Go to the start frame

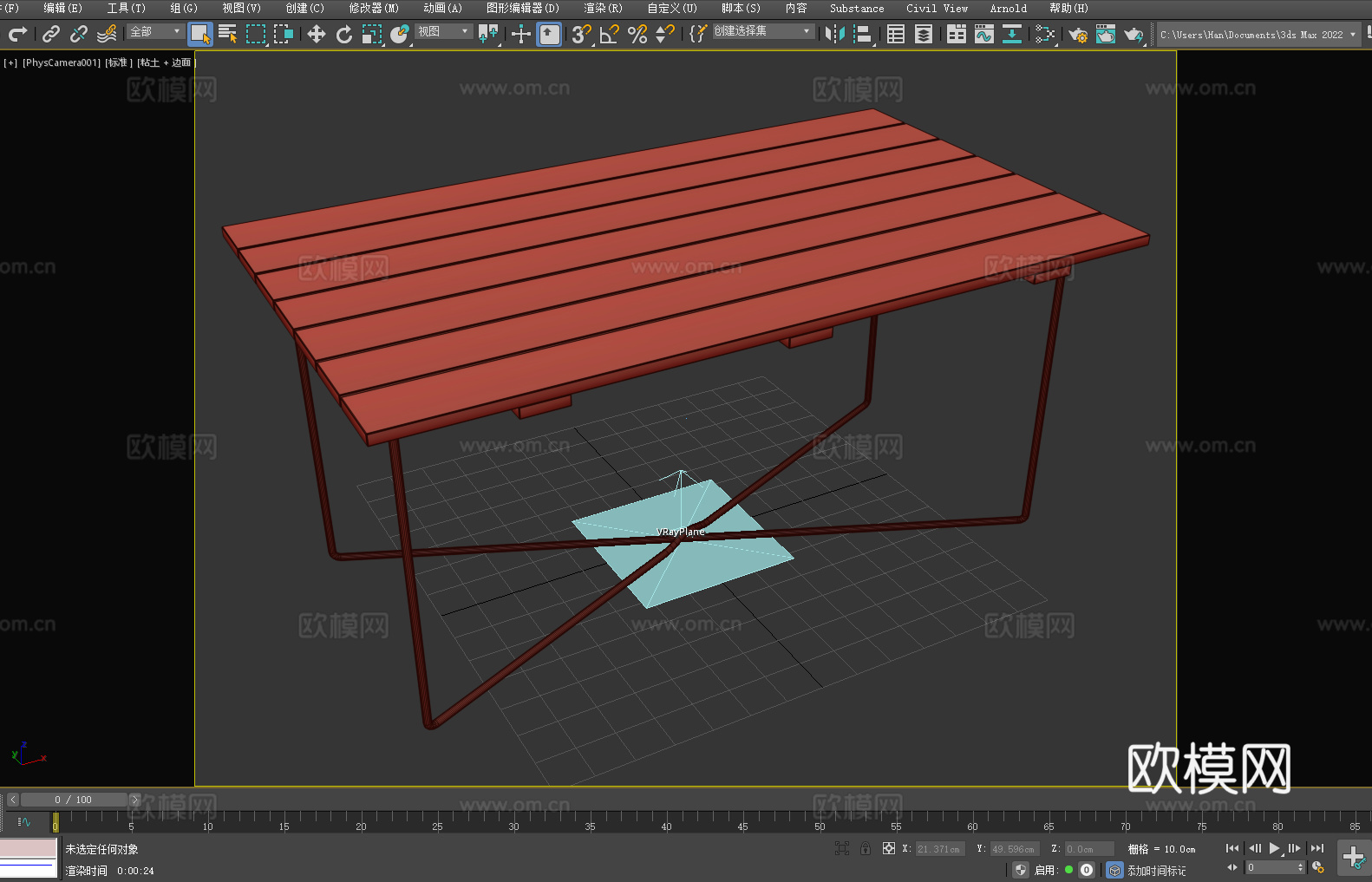pos(1232,848)
